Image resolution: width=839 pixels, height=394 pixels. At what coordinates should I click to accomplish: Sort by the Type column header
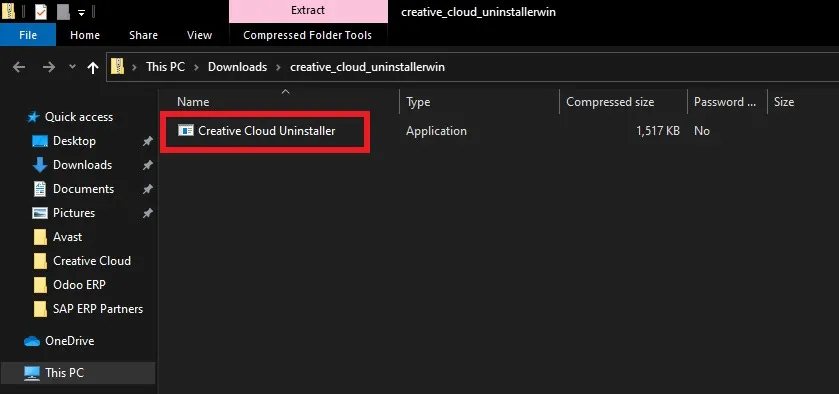tap(418, 102)
